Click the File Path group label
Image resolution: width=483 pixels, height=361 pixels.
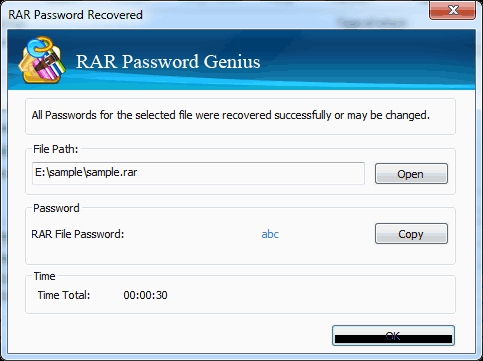click(x=55, y=149)
